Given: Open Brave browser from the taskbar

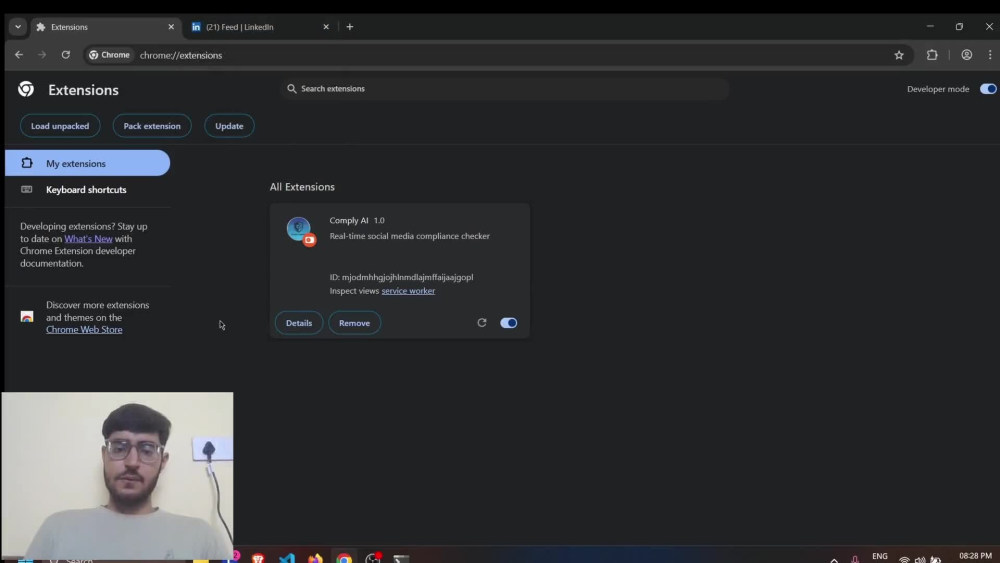Looking at the screenshot, I should (258, 558).
